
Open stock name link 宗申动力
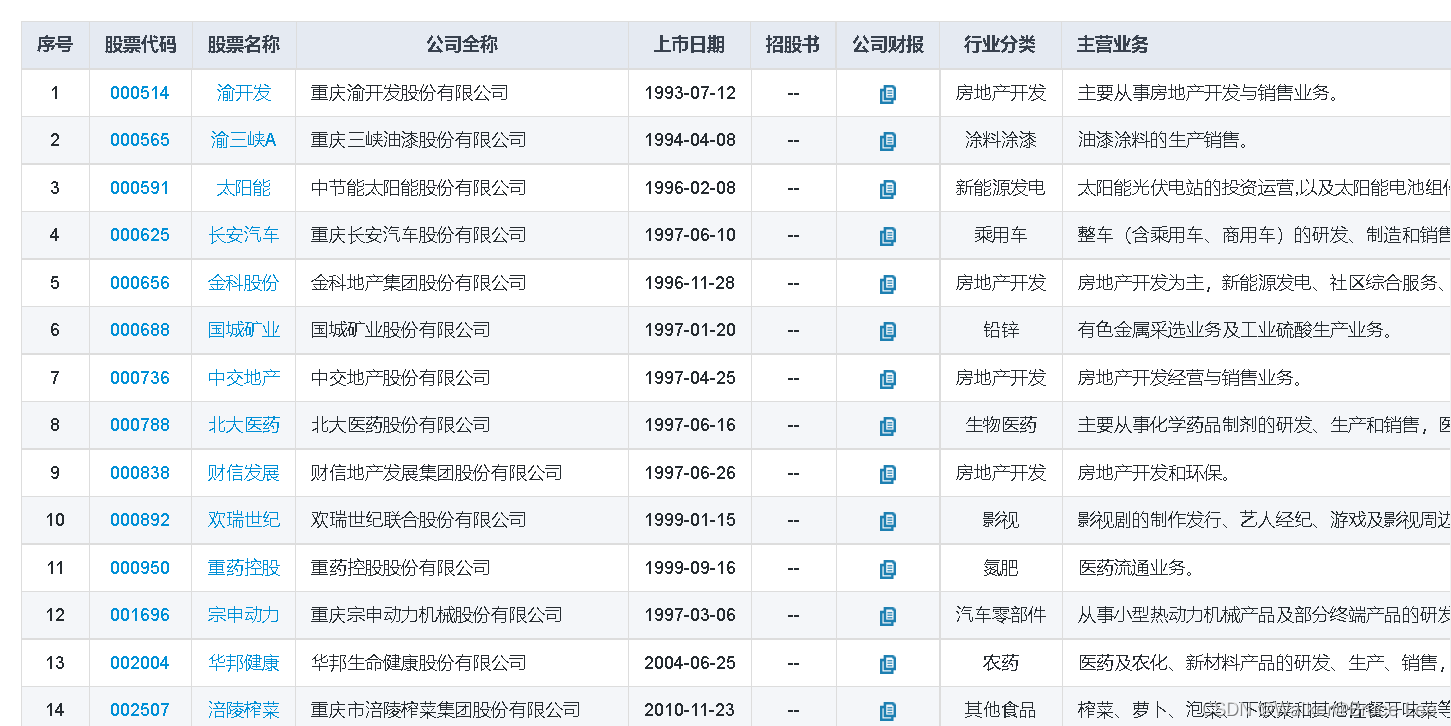244,615
